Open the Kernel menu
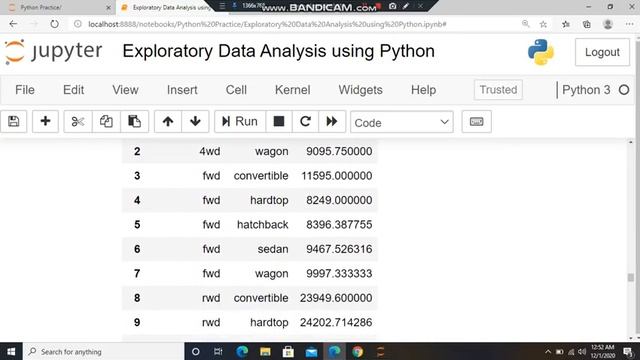The height and width of the screenshot is (360, 640). click(x=293, y=90)
